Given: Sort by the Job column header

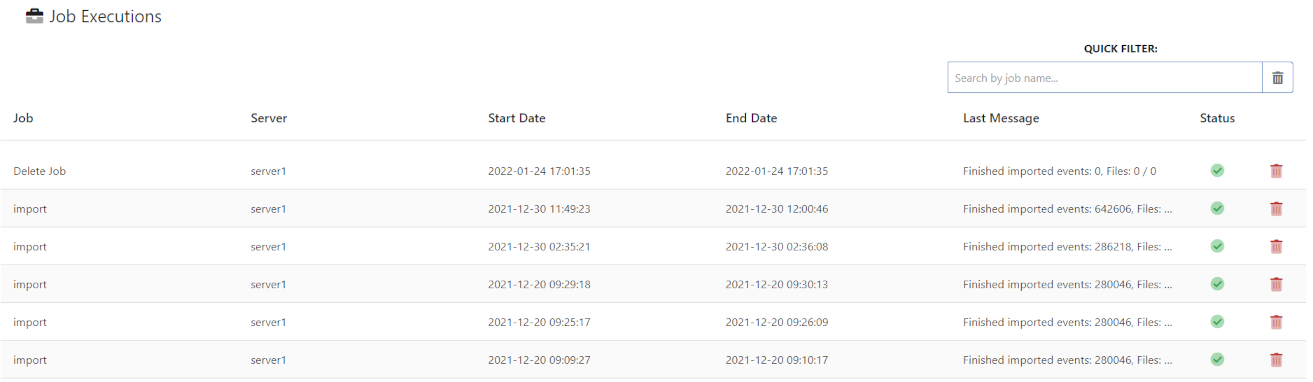Looking at the screenshot, I should point(23,118).
